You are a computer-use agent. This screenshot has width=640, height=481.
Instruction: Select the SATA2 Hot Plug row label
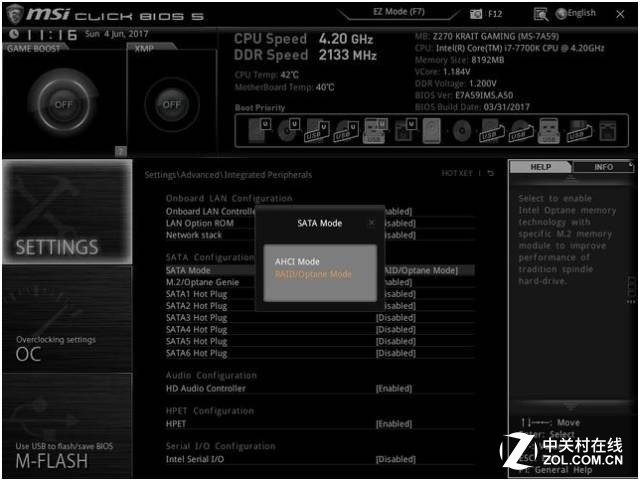coord(196,306)
